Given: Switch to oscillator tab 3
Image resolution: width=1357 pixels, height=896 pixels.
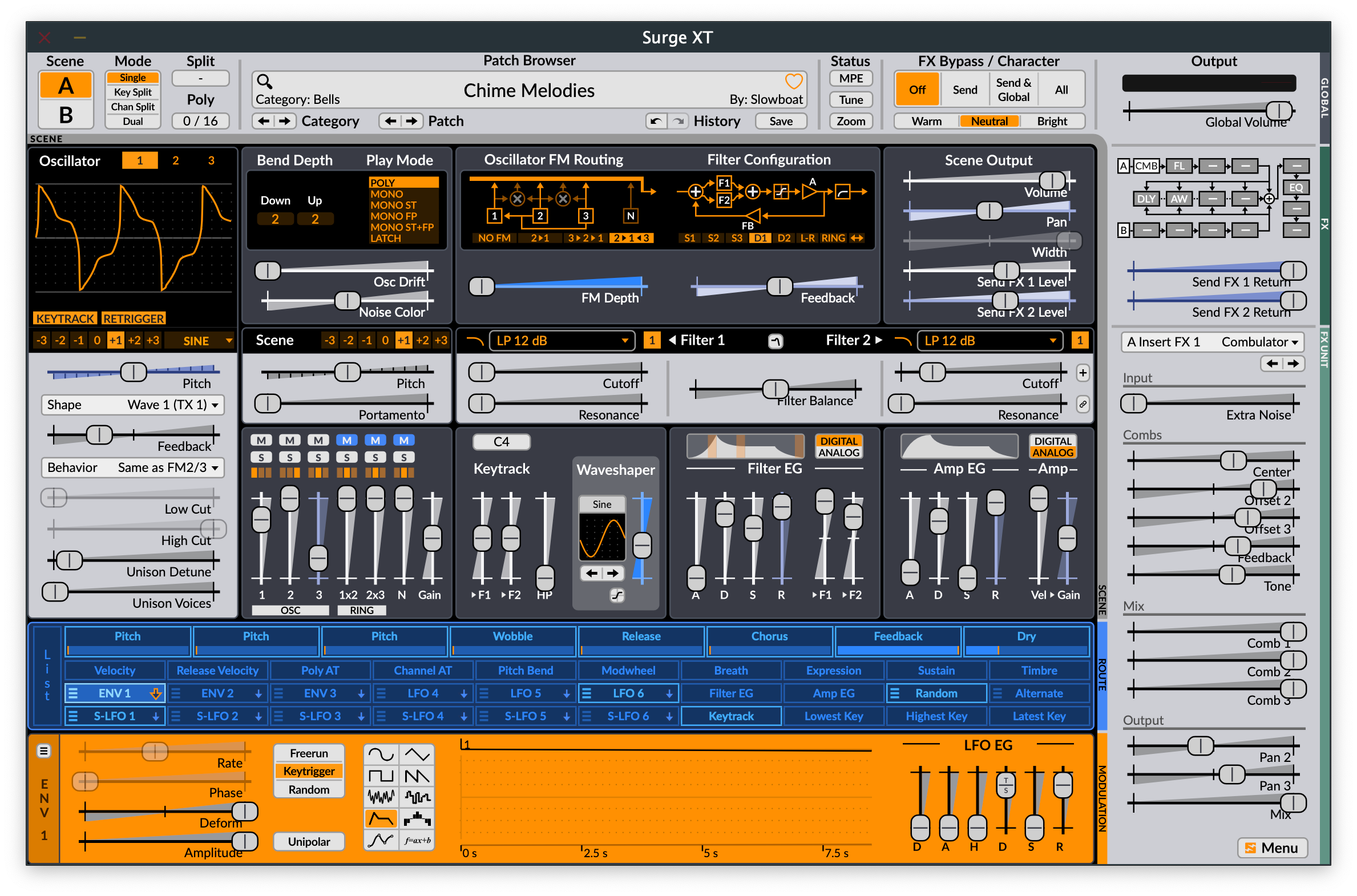Looking at the screenshot, I should 211,160.
